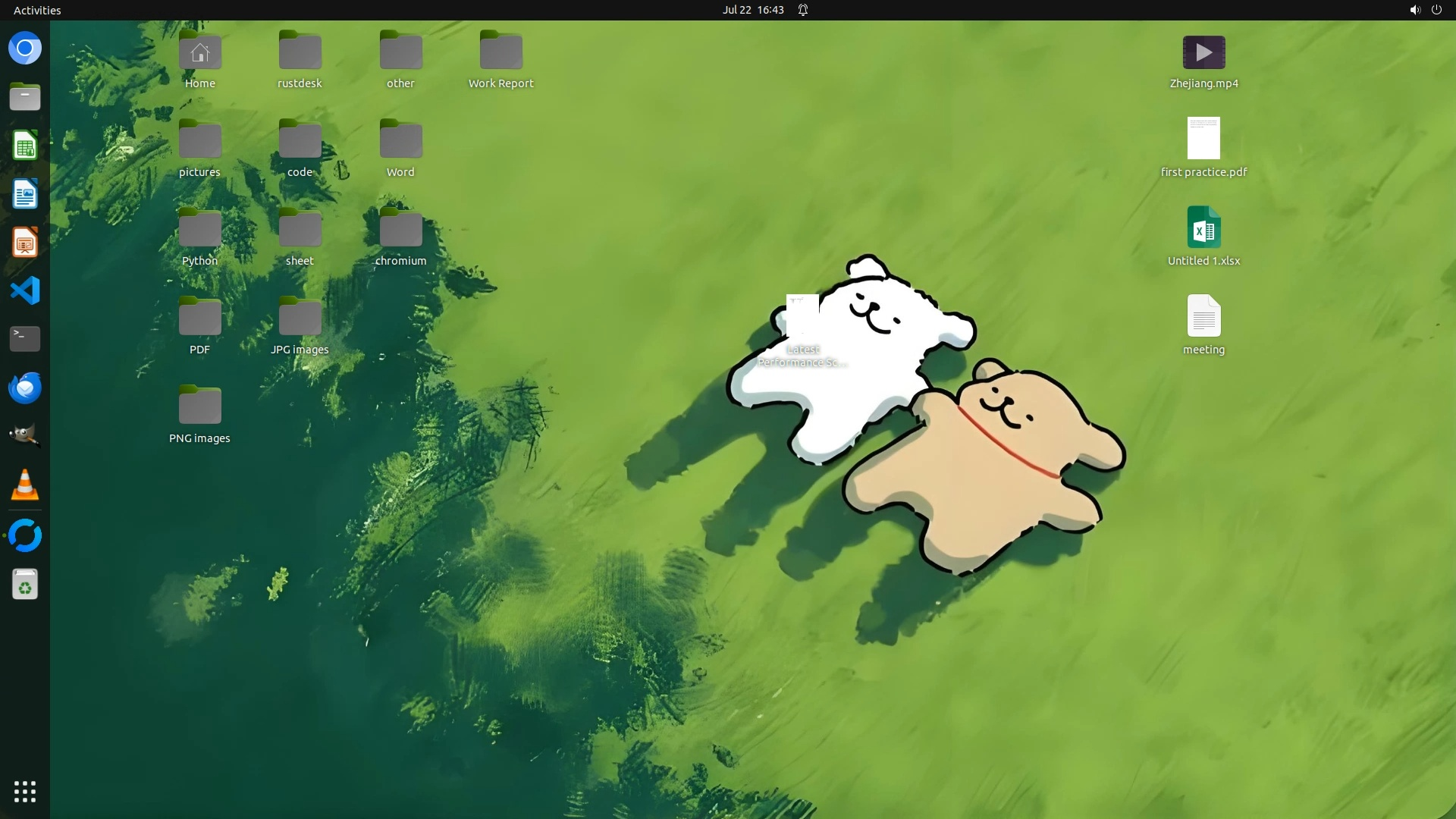Launch LibreOffice Calc from the dock
Viewport: 1456px width, 819px height.
25,146
